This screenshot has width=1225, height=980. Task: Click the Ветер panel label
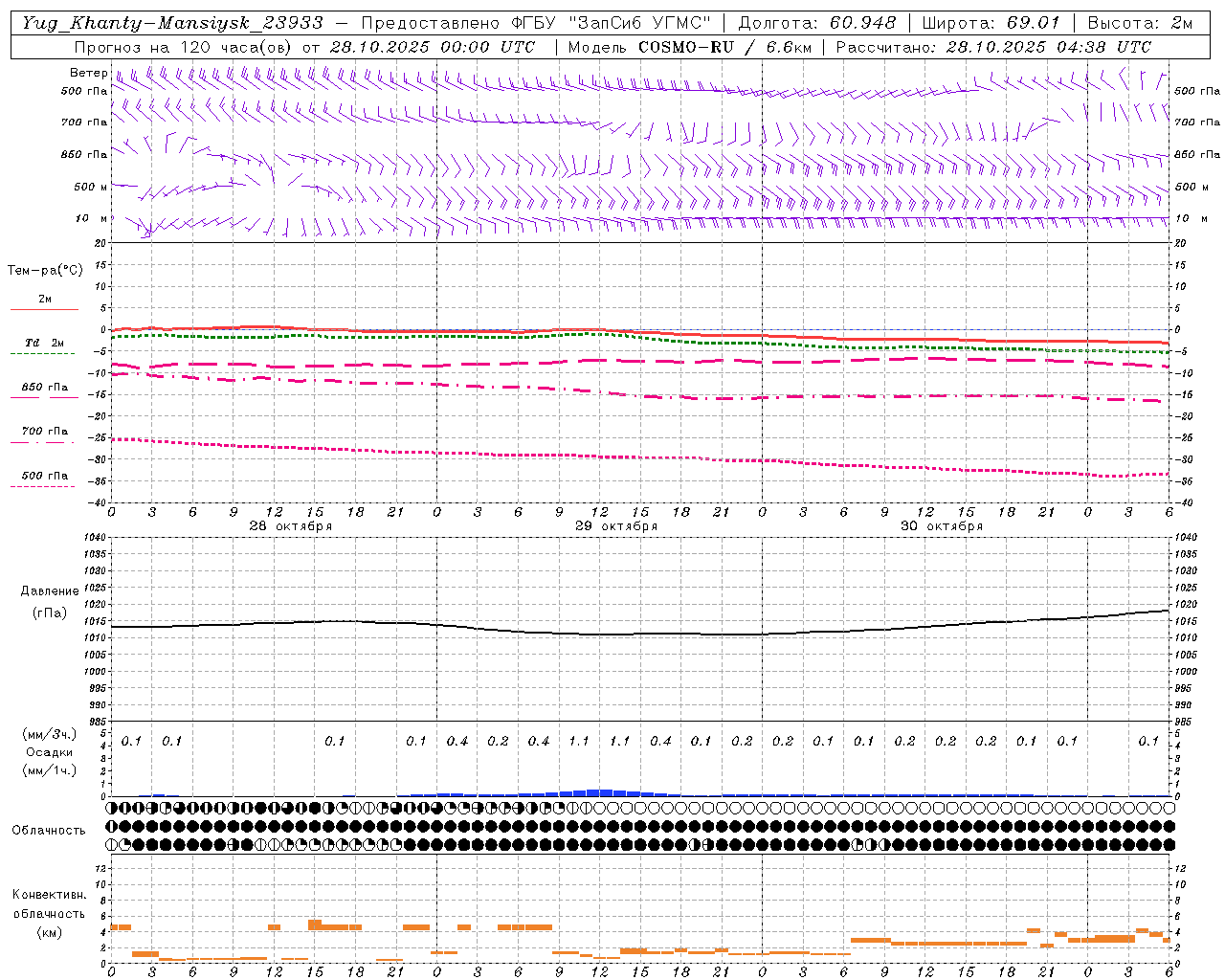point(88,73)
